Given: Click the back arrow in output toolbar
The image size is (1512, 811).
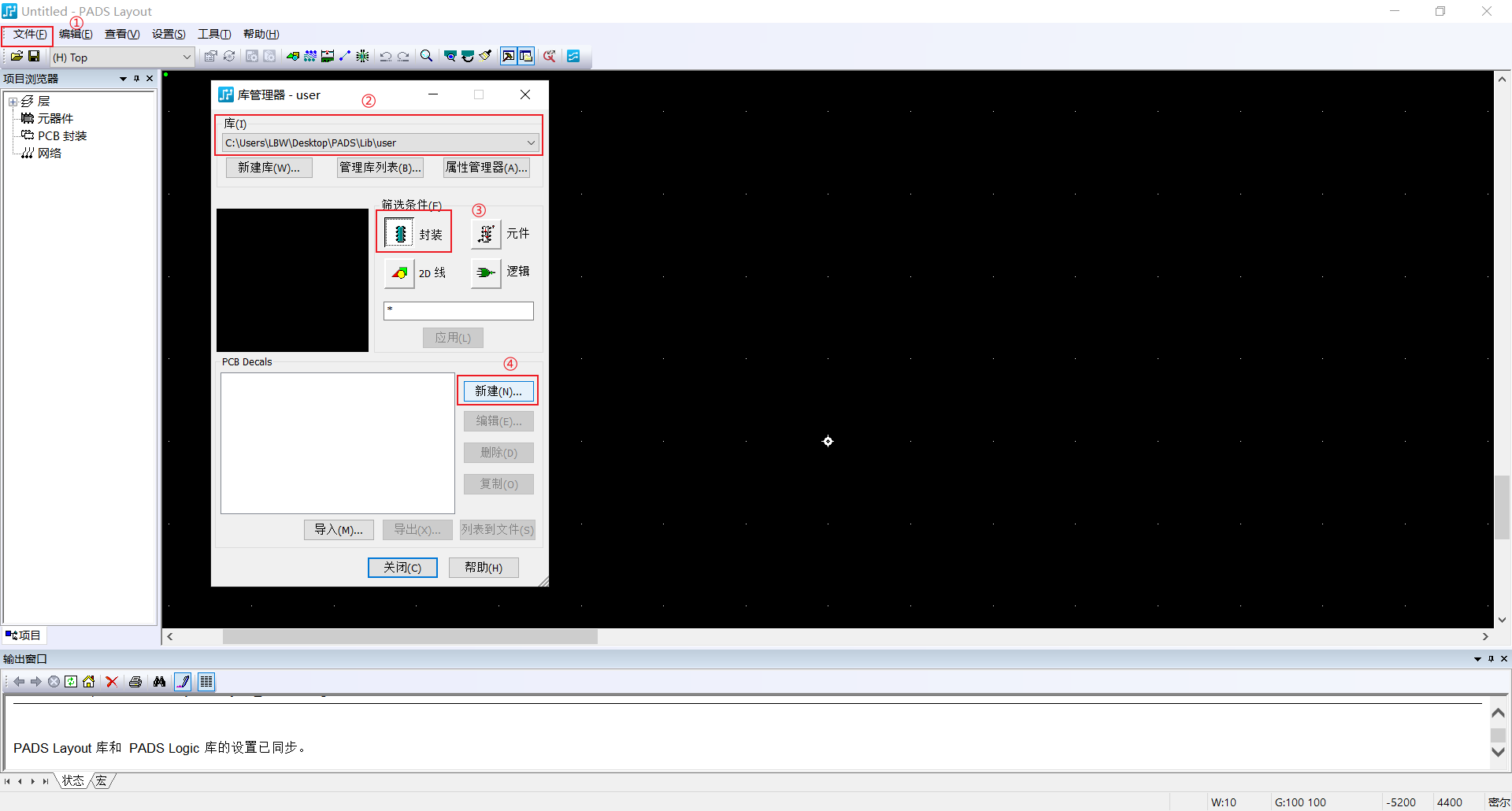Looking at the screenshot, I should pyautogui.click(x=19, y=682).
